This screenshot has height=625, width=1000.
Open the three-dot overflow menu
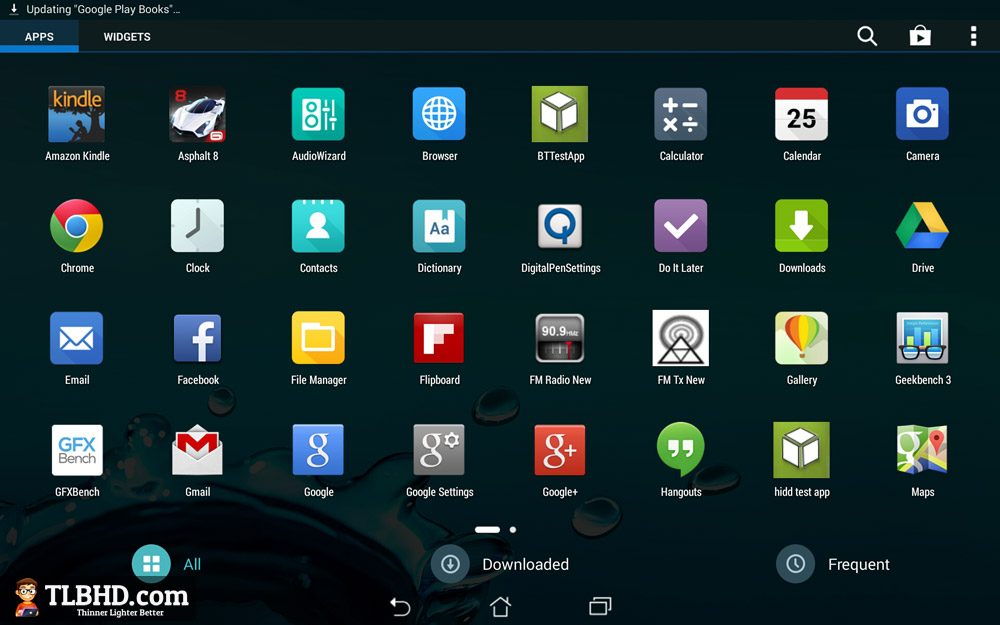973,36
